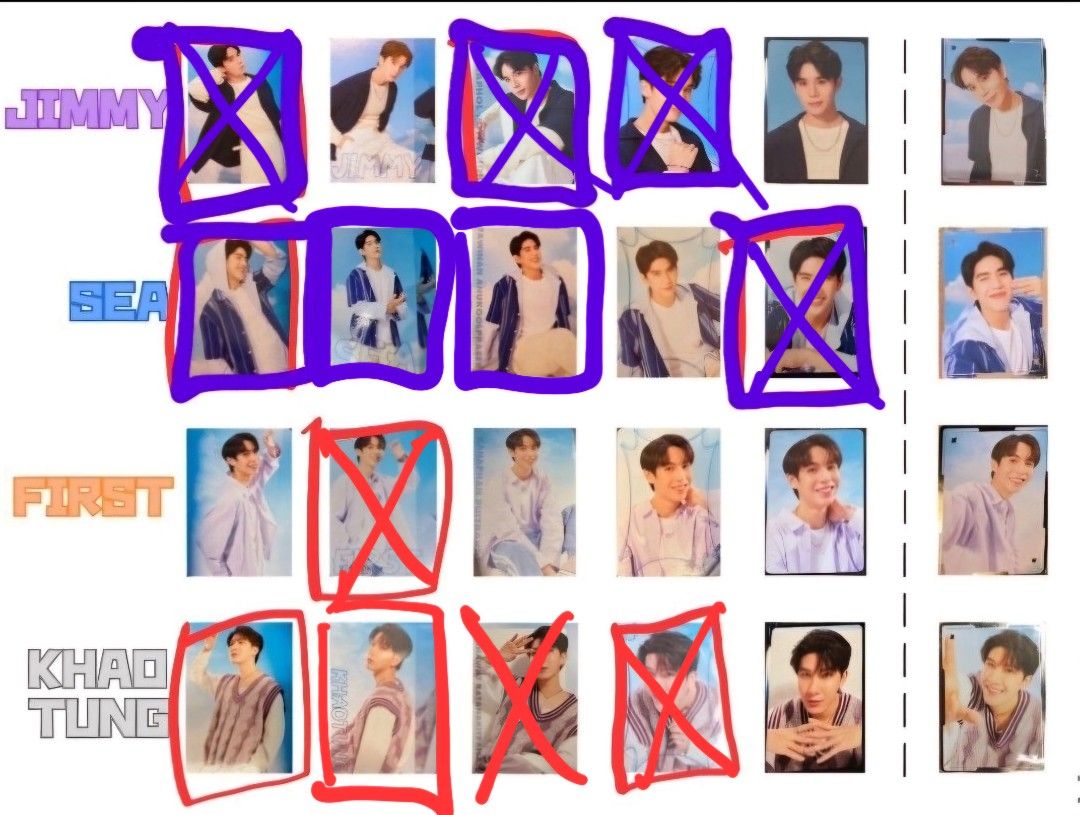Viewport: 1080px width, 815px height.
Task: Select Khao Tung's red-crossed third card
Action: tap(525, 698)
